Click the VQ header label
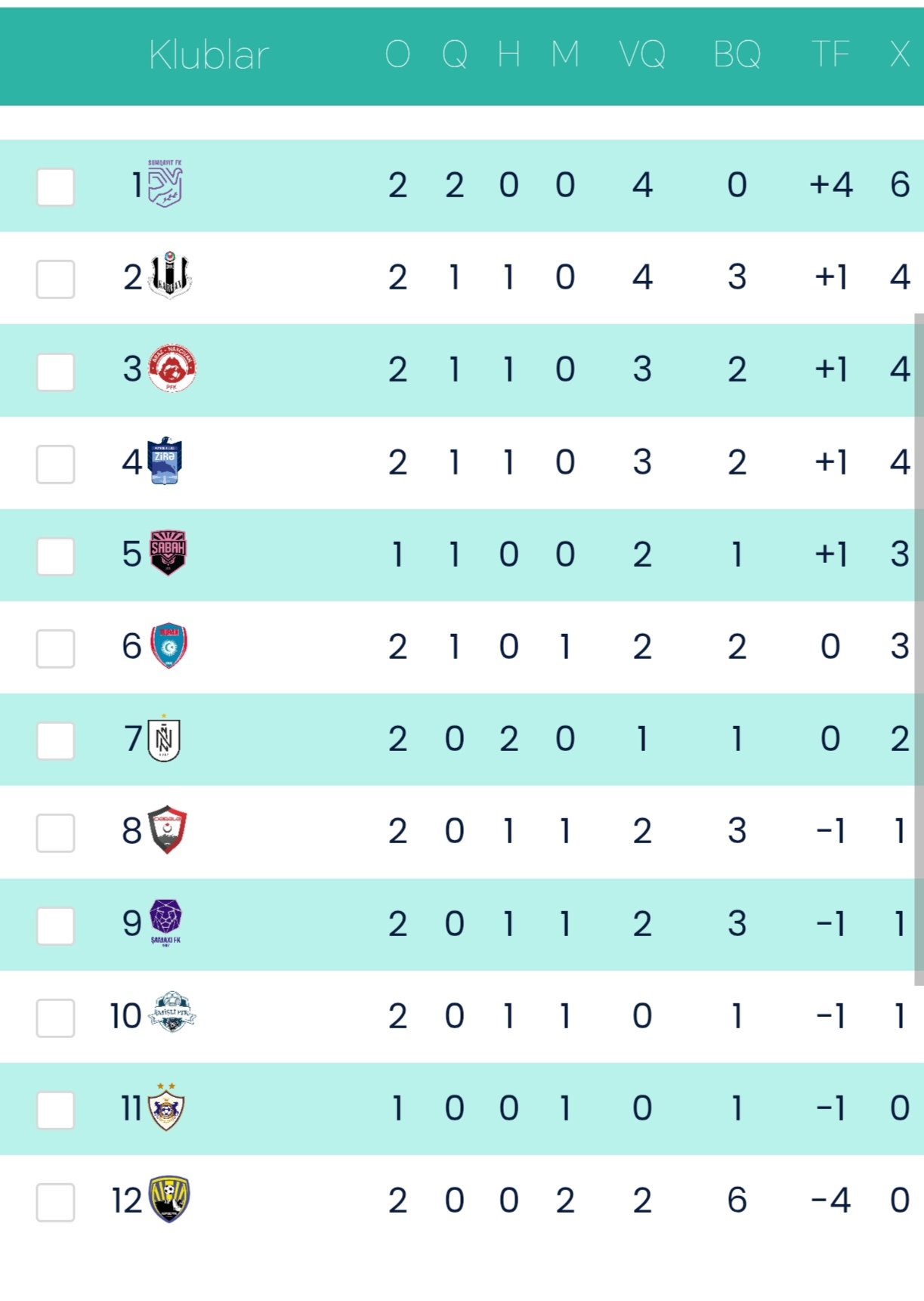Viewport: 924px width, 1301px height. click(x=642, y=54)
